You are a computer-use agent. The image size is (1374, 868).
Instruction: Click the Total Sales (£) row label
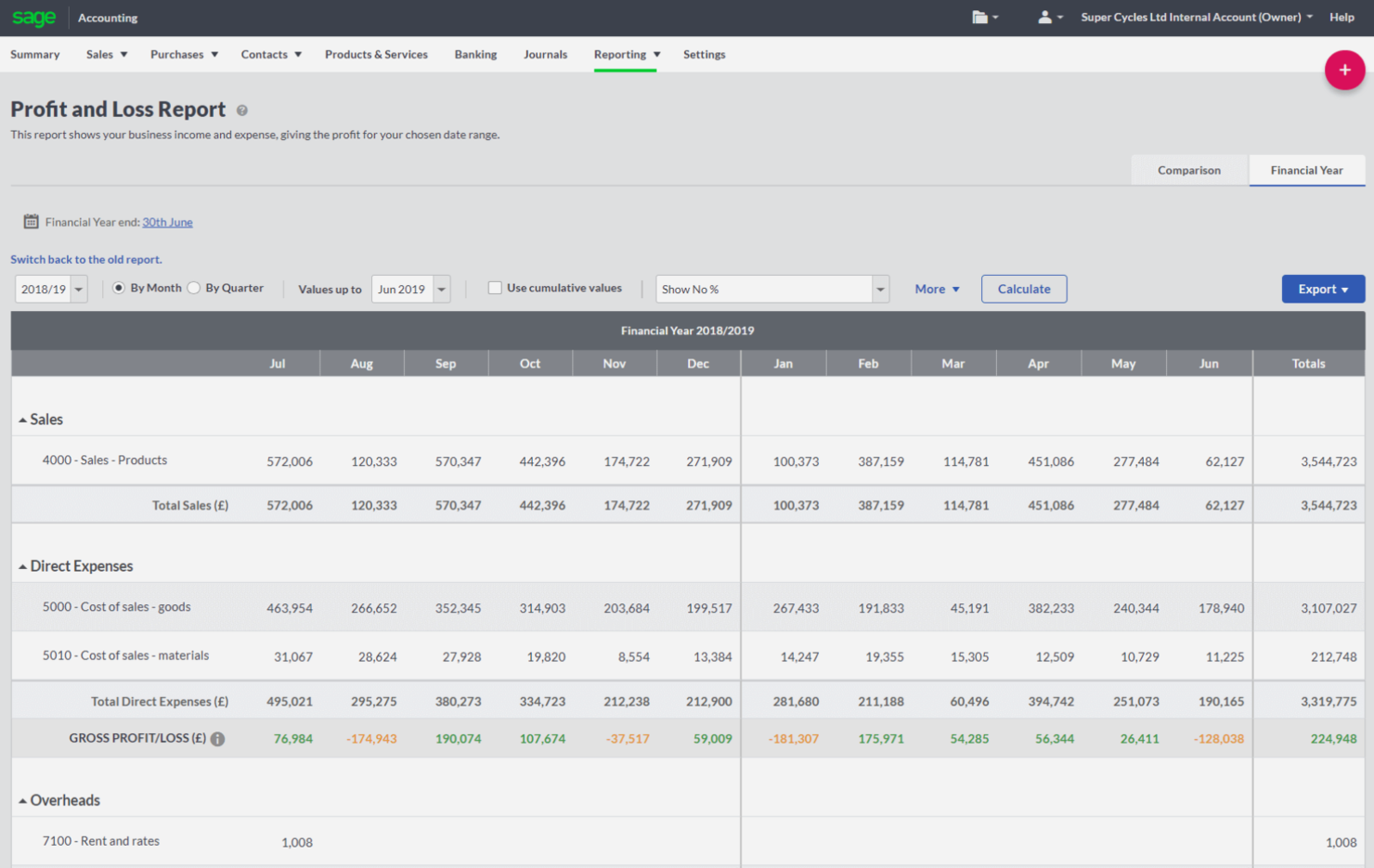click(190, 506)
